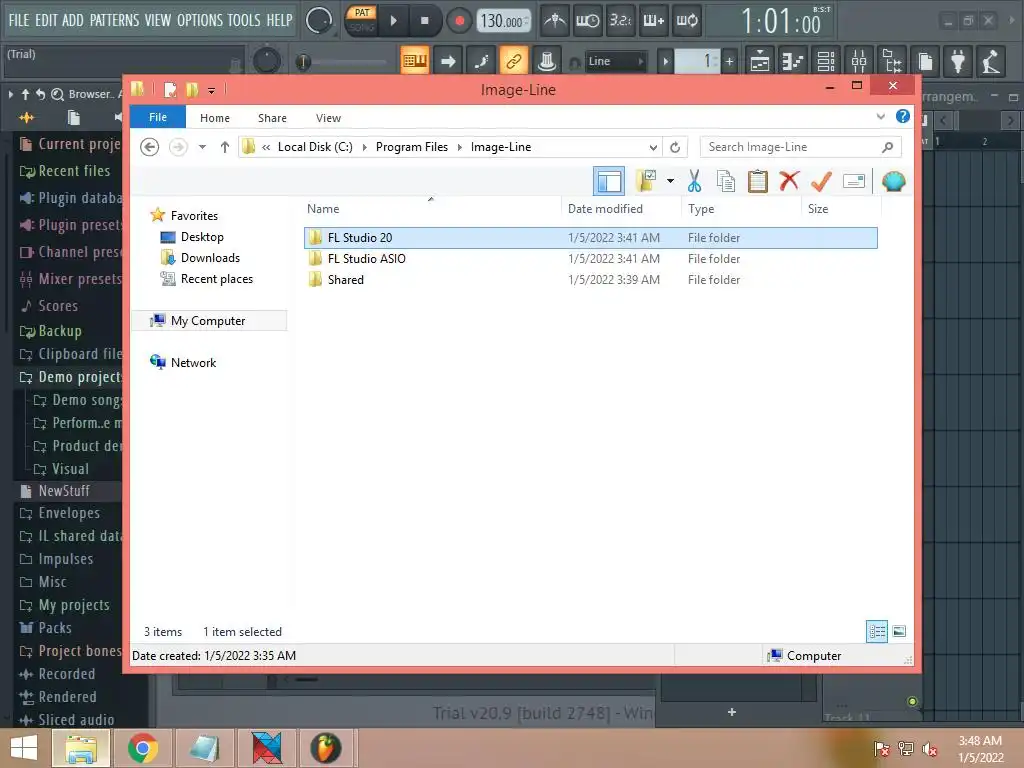Open FL Studio's OPTIONS menu
Image resolution: width=1024 pixels, height=768 pixels.
point(200,20)
